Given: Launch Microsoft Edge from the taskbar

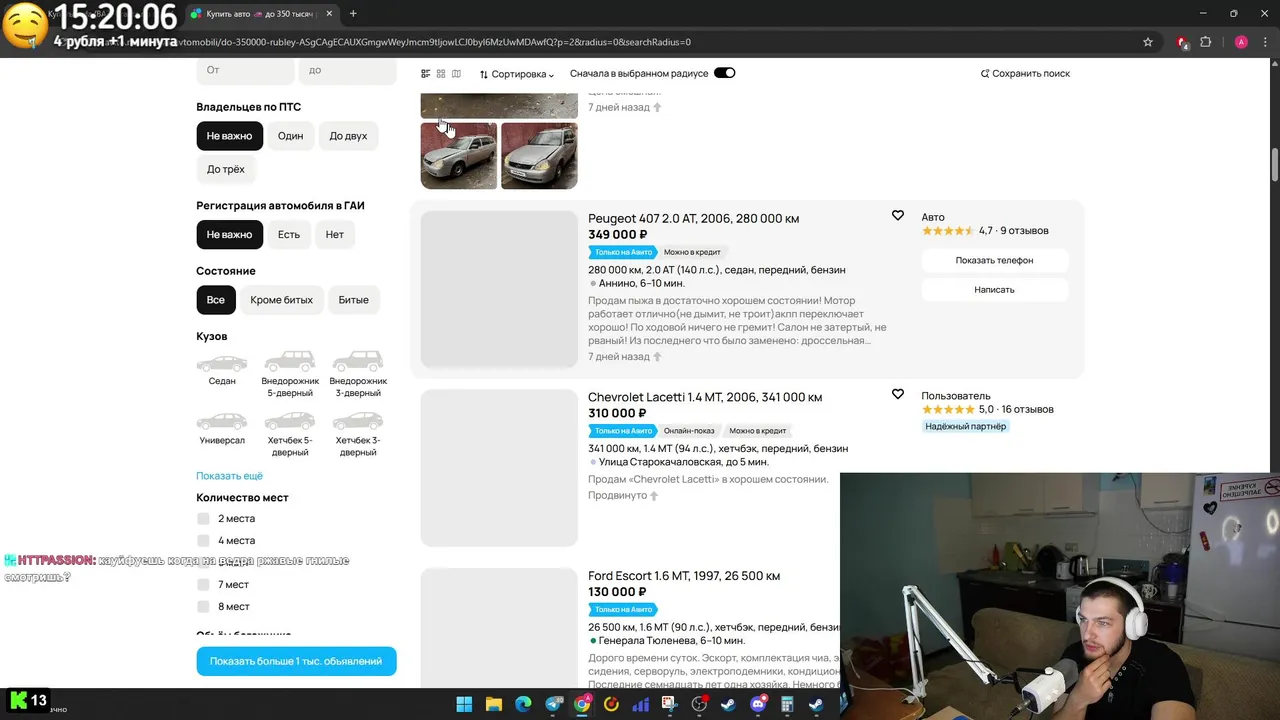Looking at the screenshot, I should click(x=523, y=705).
